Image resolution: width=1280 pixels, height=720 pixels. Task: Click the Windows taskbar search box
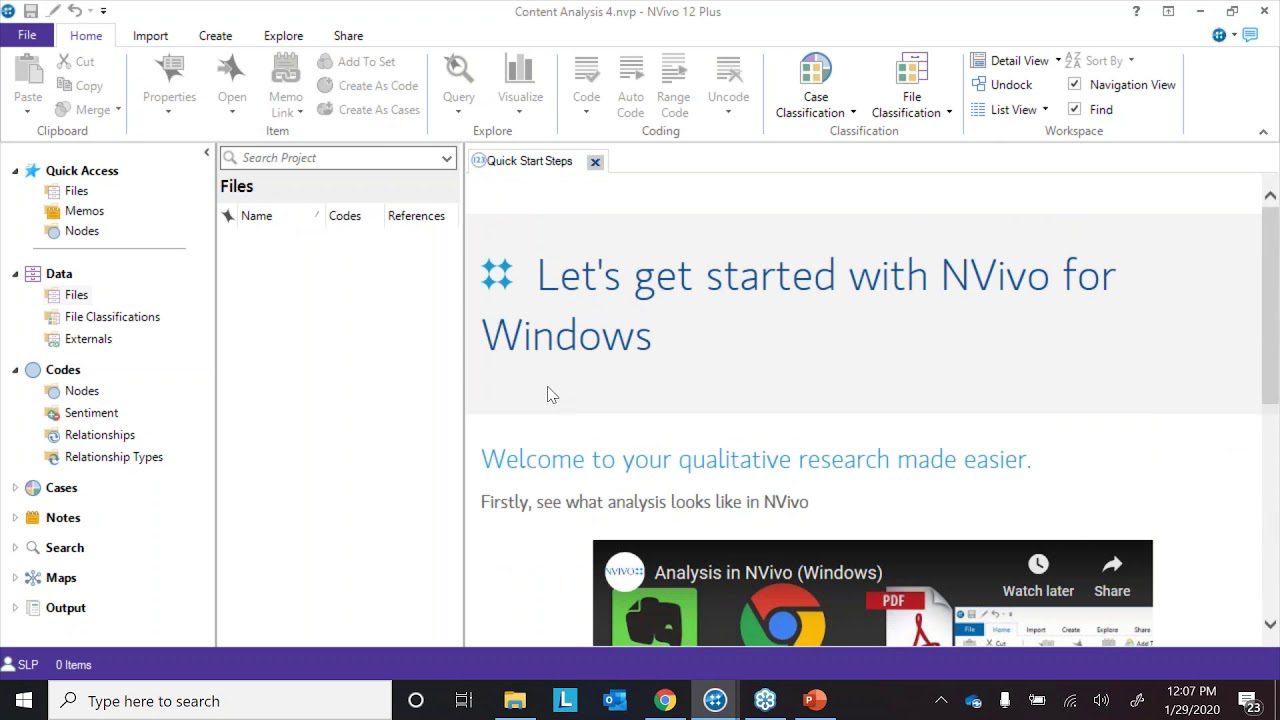point(220,701)
